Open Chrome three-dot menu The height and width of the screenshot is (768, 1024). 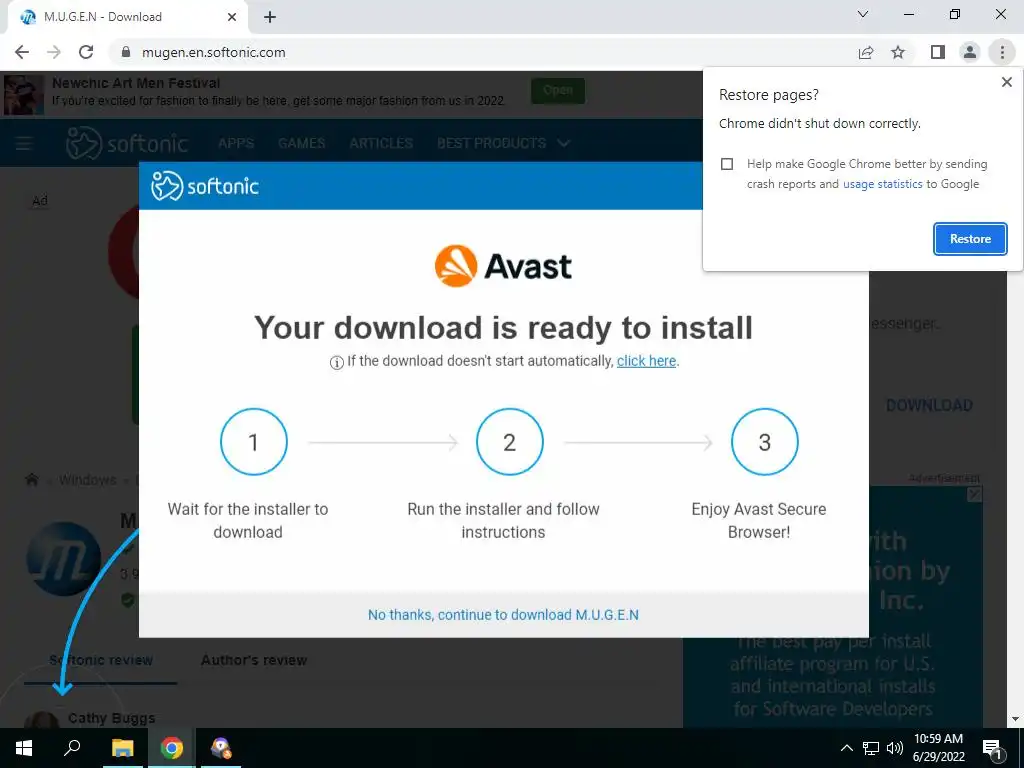click(x=1002, y=52)
